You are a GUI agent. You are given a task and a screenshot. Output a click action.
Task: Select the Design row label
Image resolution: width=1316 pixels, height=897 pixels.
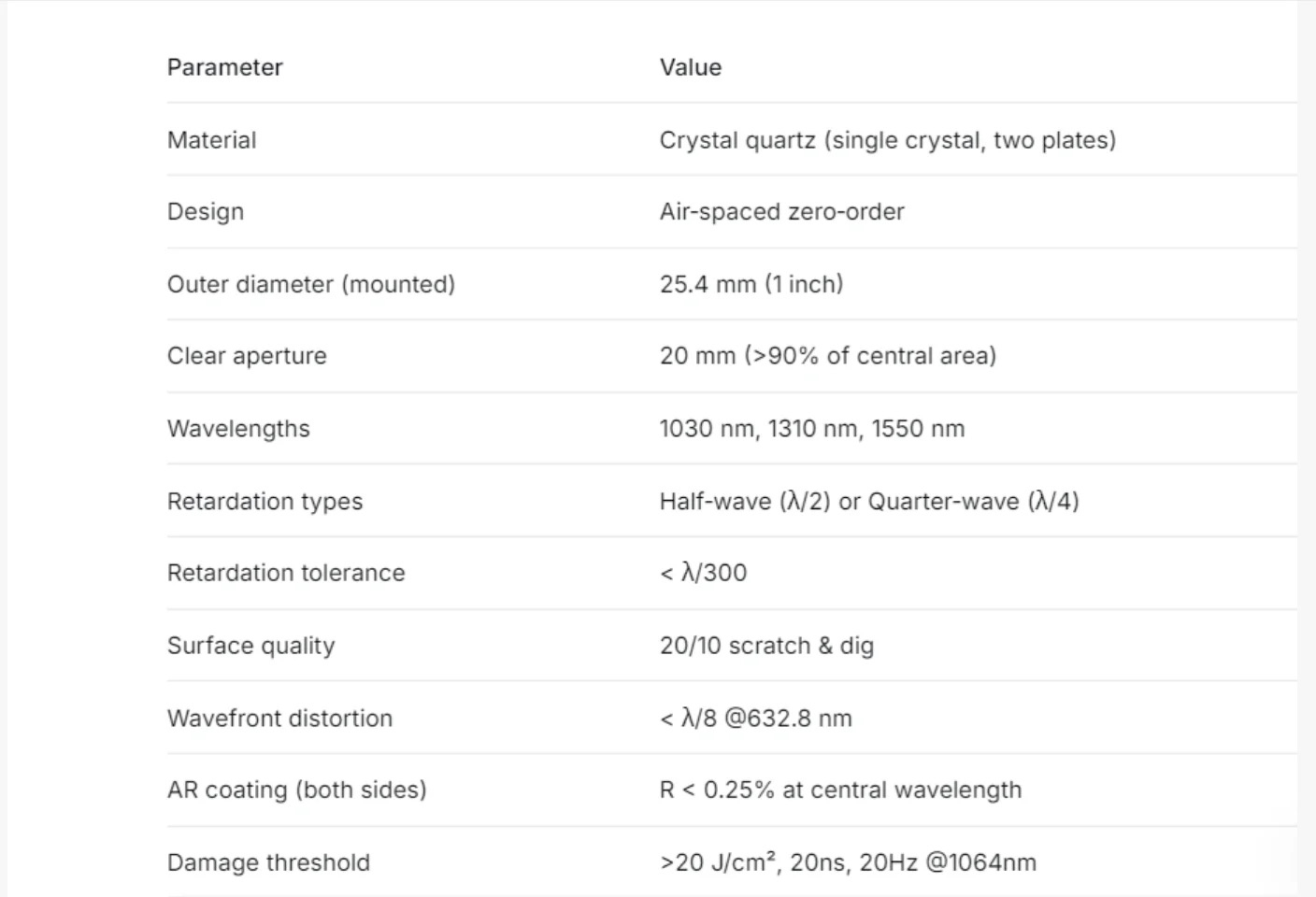pos(206,212)
